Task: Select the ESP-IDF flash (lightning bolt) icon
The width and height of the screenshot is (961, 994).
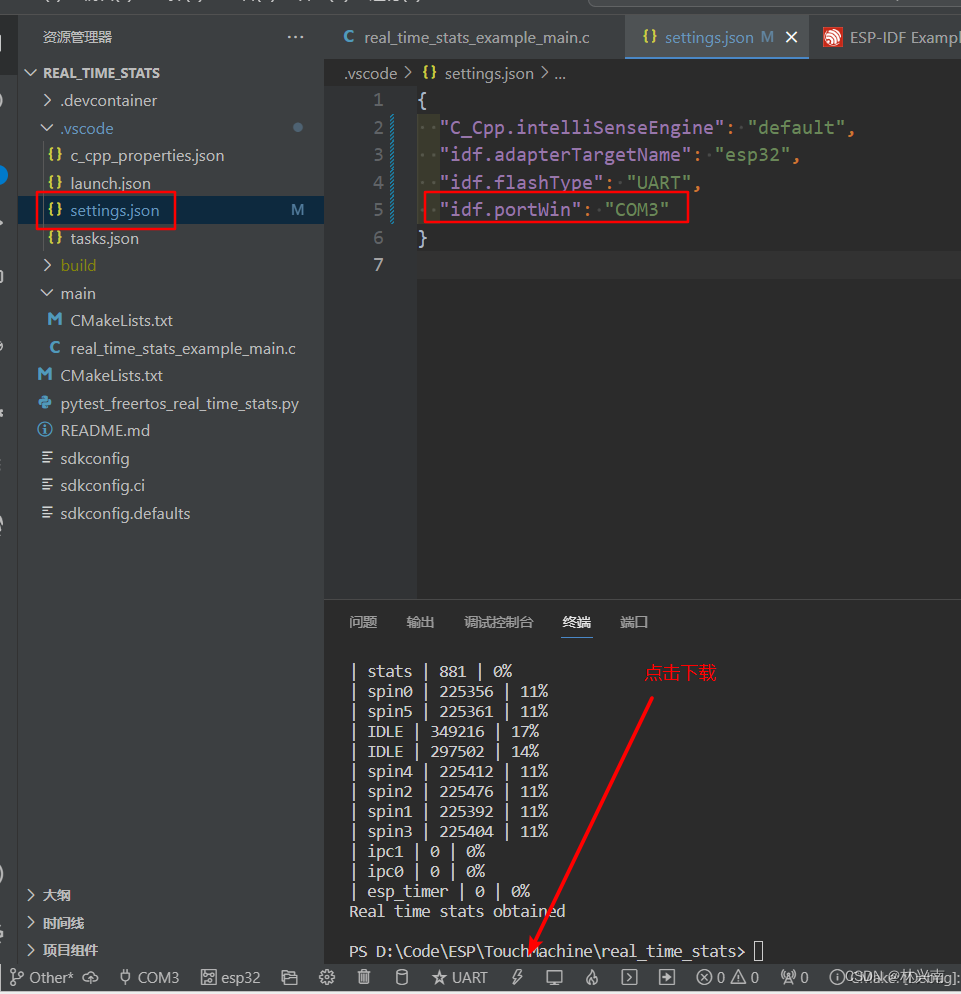Action: coord(517,977)
